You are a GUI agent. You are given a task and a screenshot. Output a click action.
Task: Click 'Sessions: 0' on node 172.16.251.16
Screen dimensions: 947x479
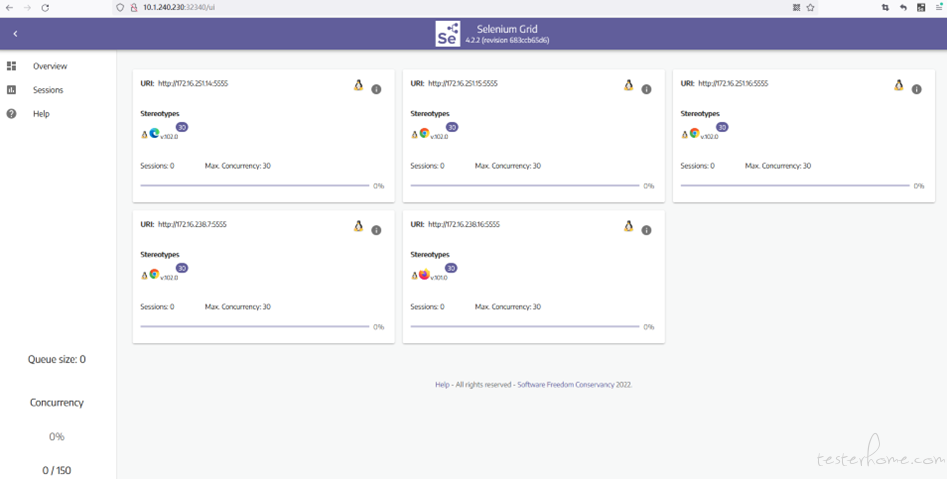698,166
